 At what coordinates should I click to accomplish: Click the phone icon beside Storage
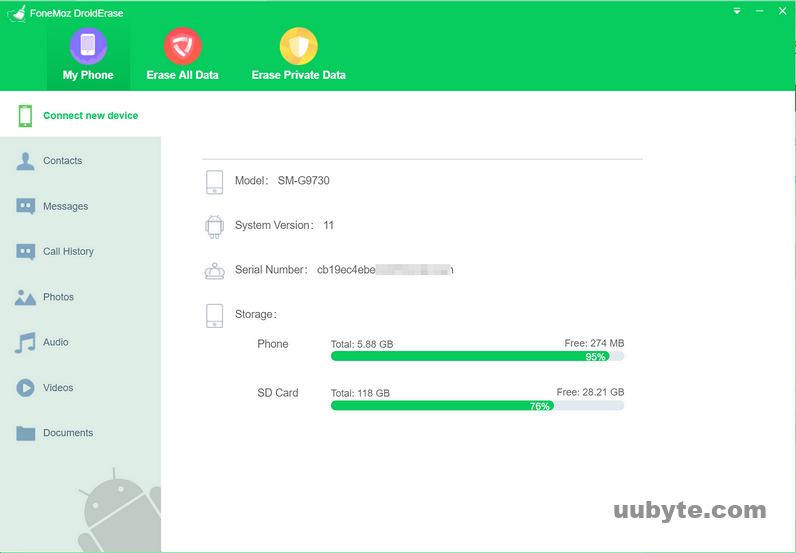point(214,316)
